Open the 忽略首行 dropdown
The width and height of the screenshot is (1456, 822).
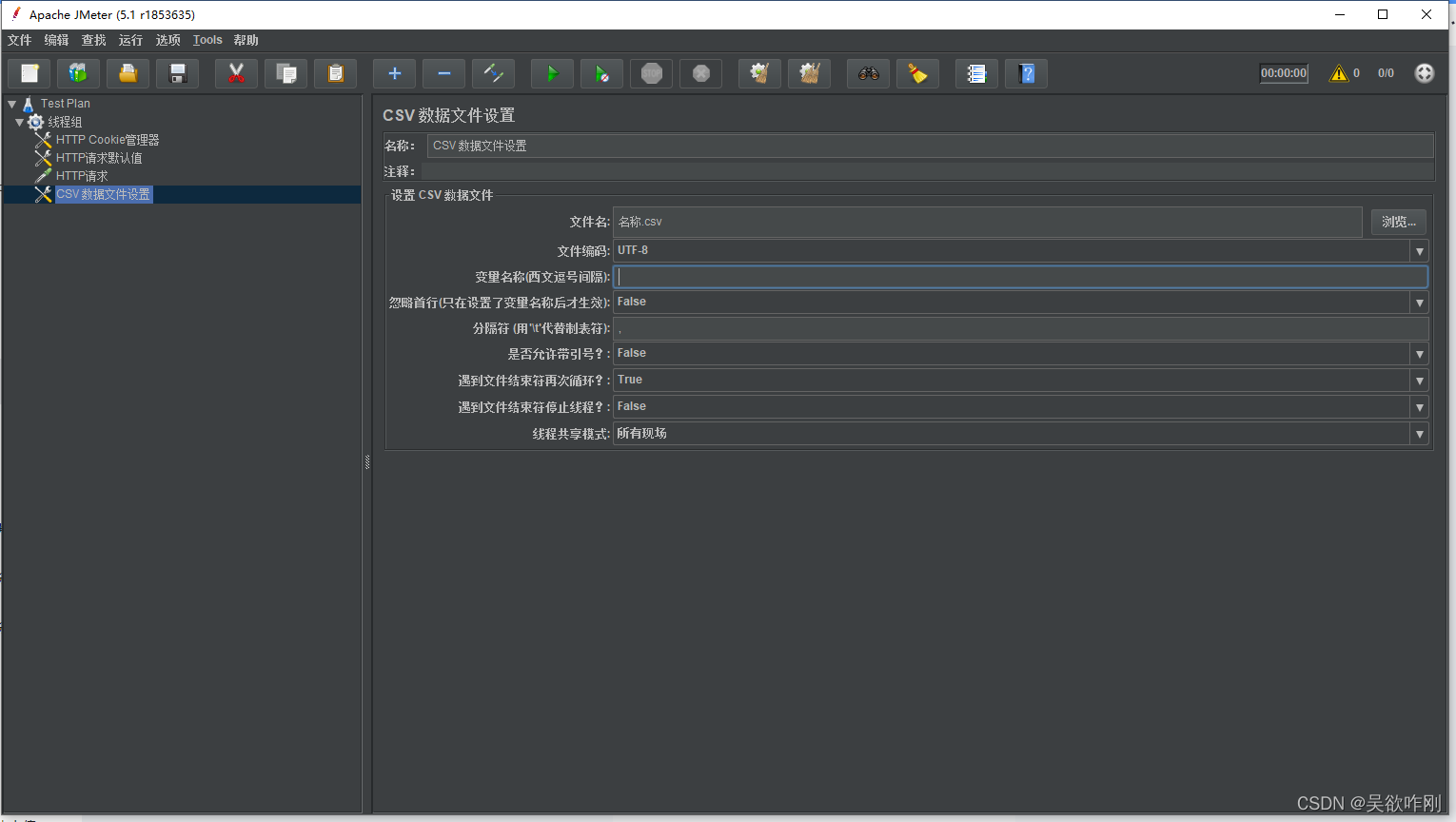coord(1419,303)
